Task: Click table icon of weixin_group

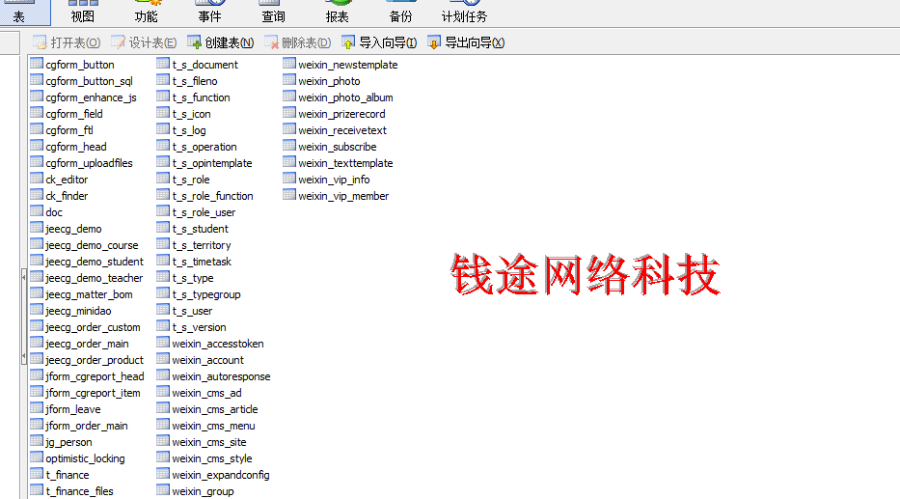Action: tap(163, 490)
